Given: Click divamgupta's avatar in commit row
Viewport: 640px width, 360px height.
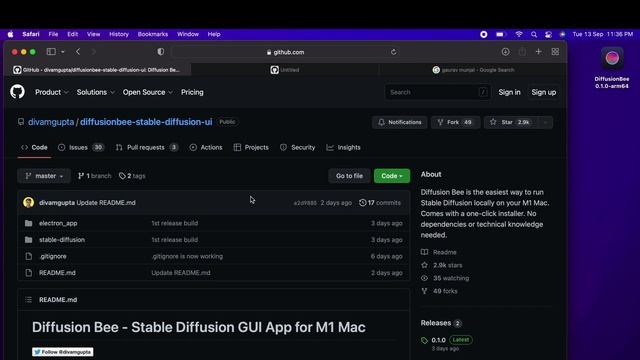Looking at the screenshot, I should click(29, 202).
